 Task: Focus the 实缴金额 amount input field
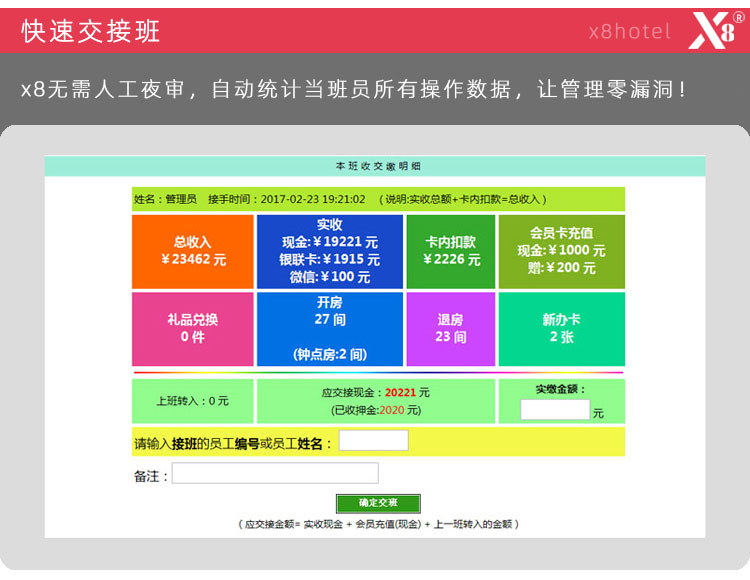(x=555, y=410)
